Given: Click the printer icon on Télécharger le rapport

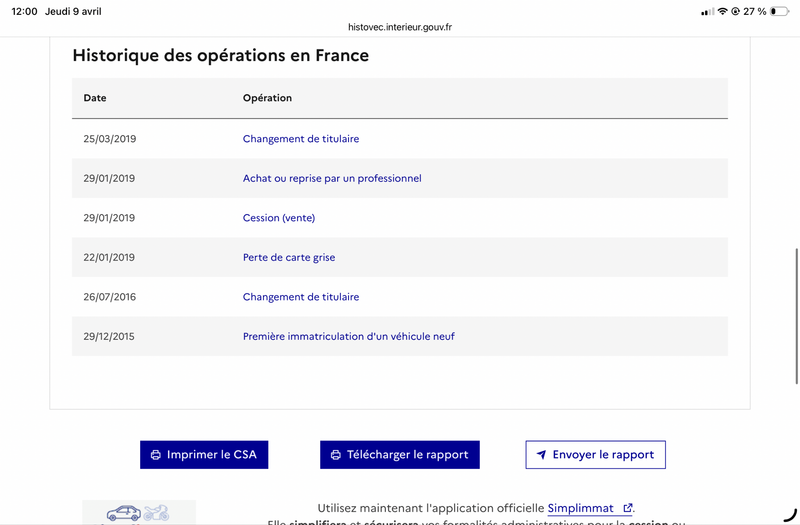Looking at the screenshot, I should coord(336,455).
